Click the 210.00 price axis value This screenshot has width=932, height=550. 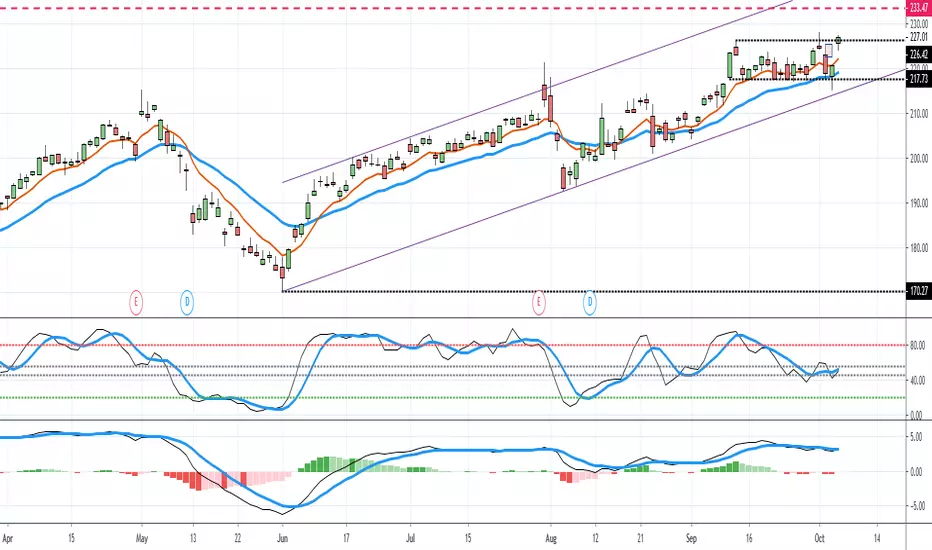[x=919, y=113]
